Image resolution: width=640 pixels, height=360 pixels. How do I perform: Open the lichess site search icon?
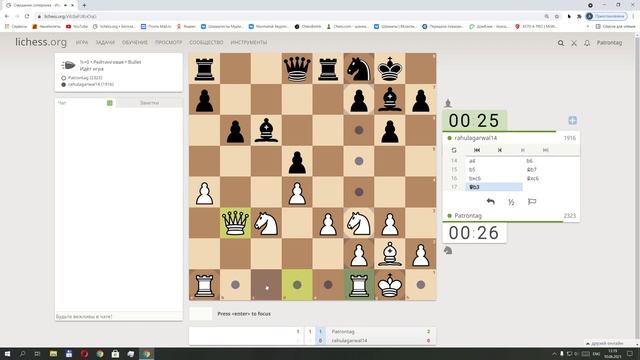pos(561,43)
